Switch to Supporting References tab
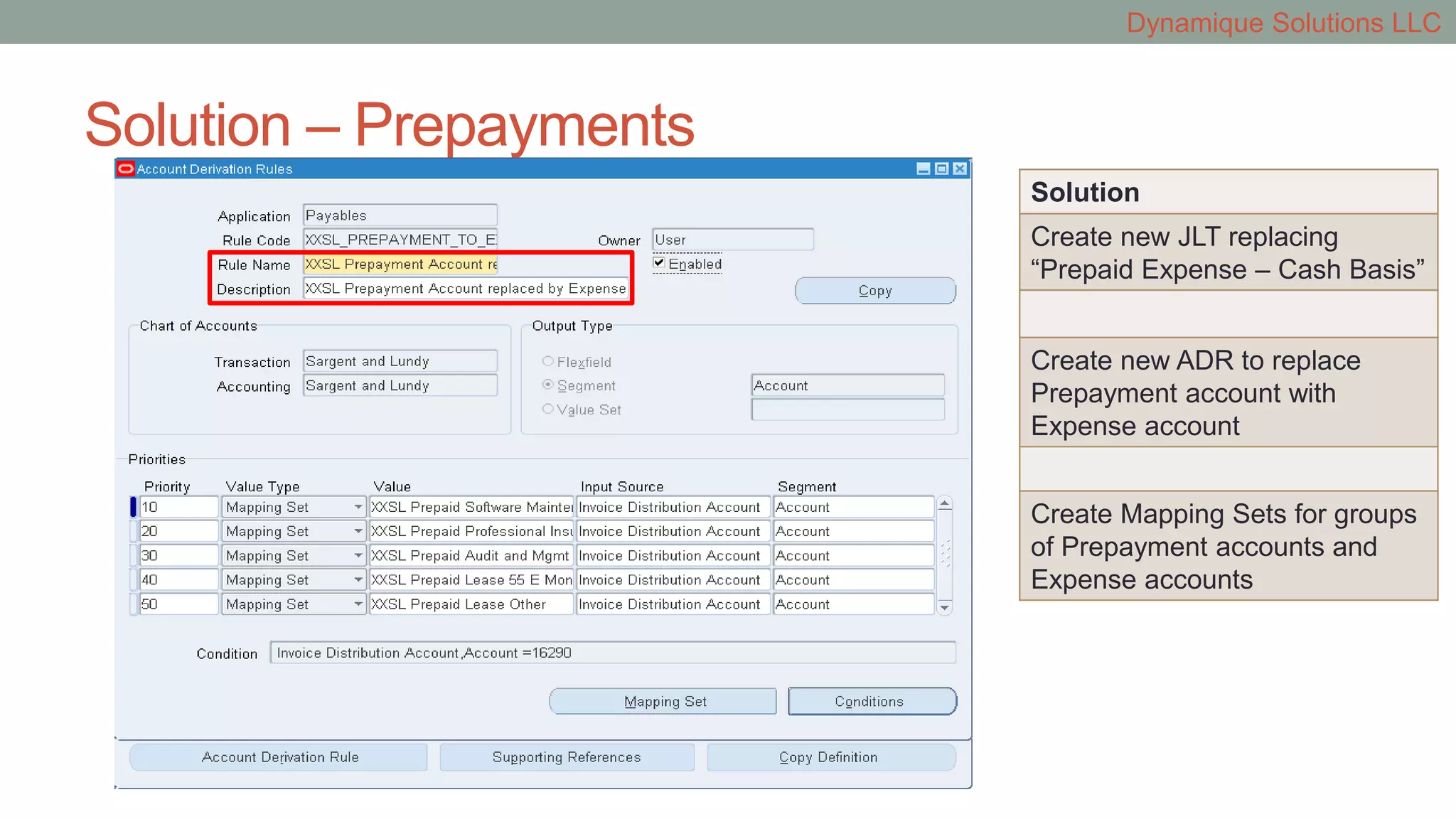Viewport: 1456px width, 819px height. click(567, 757)
